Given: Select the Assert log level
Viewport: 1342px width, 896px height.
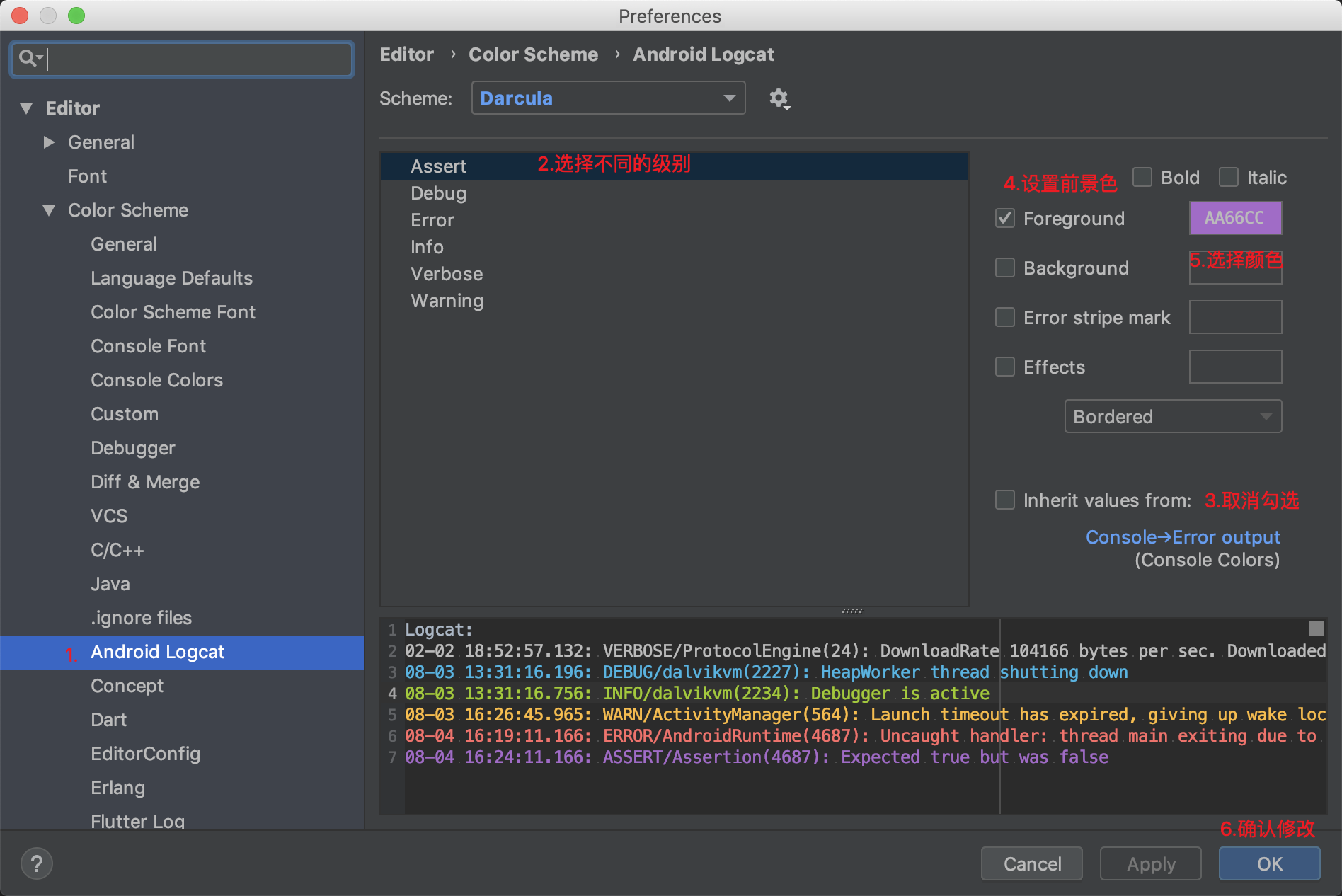Looking at the screenshot, I should pos(675,166).
